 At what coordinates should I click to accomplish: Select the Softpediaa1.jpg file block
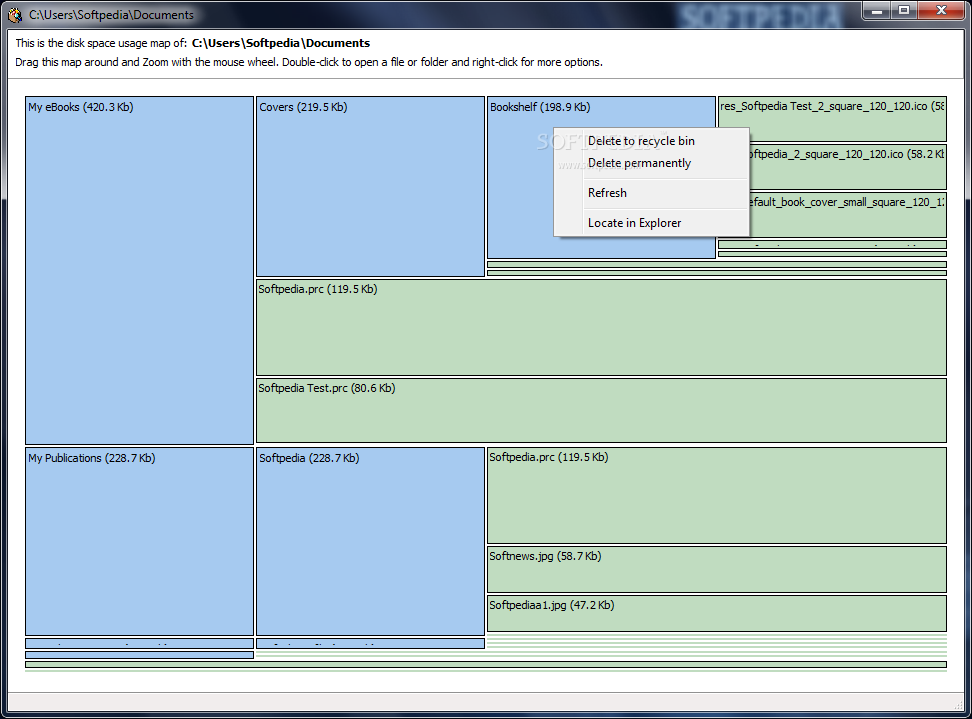(717, 613)
